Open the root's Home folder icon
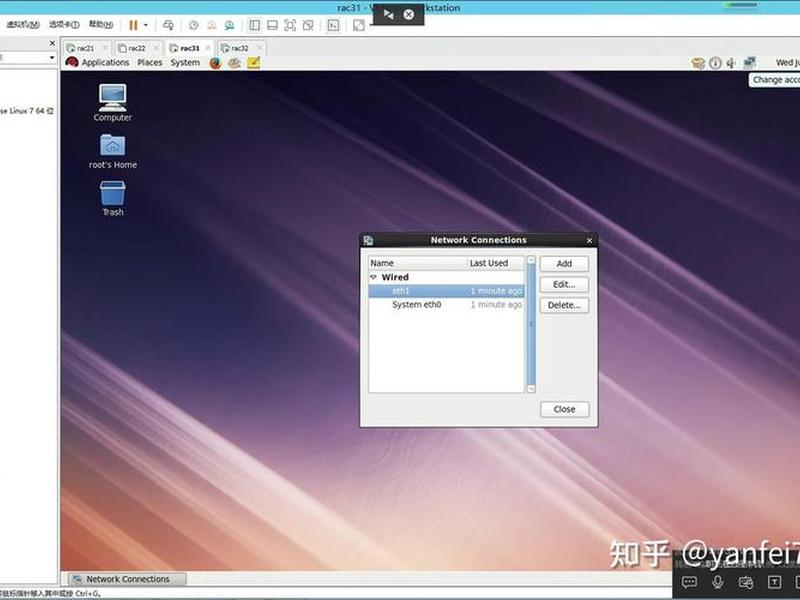The height and width of the screenshot is (600, 800). 113,152
